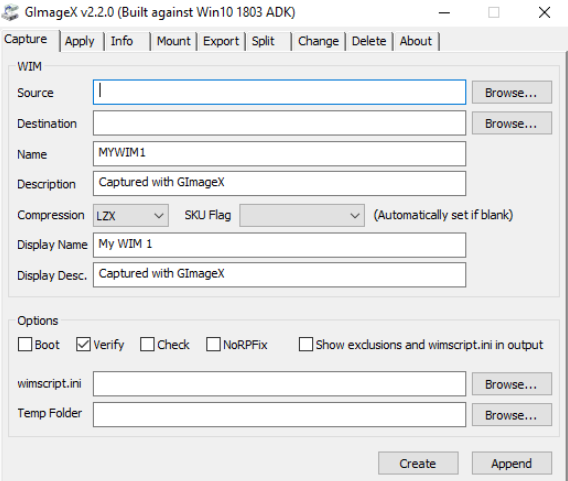Viewport: 568px width, 481px height.
Task: Open the Delete tab
Action: tap(369, 41)
